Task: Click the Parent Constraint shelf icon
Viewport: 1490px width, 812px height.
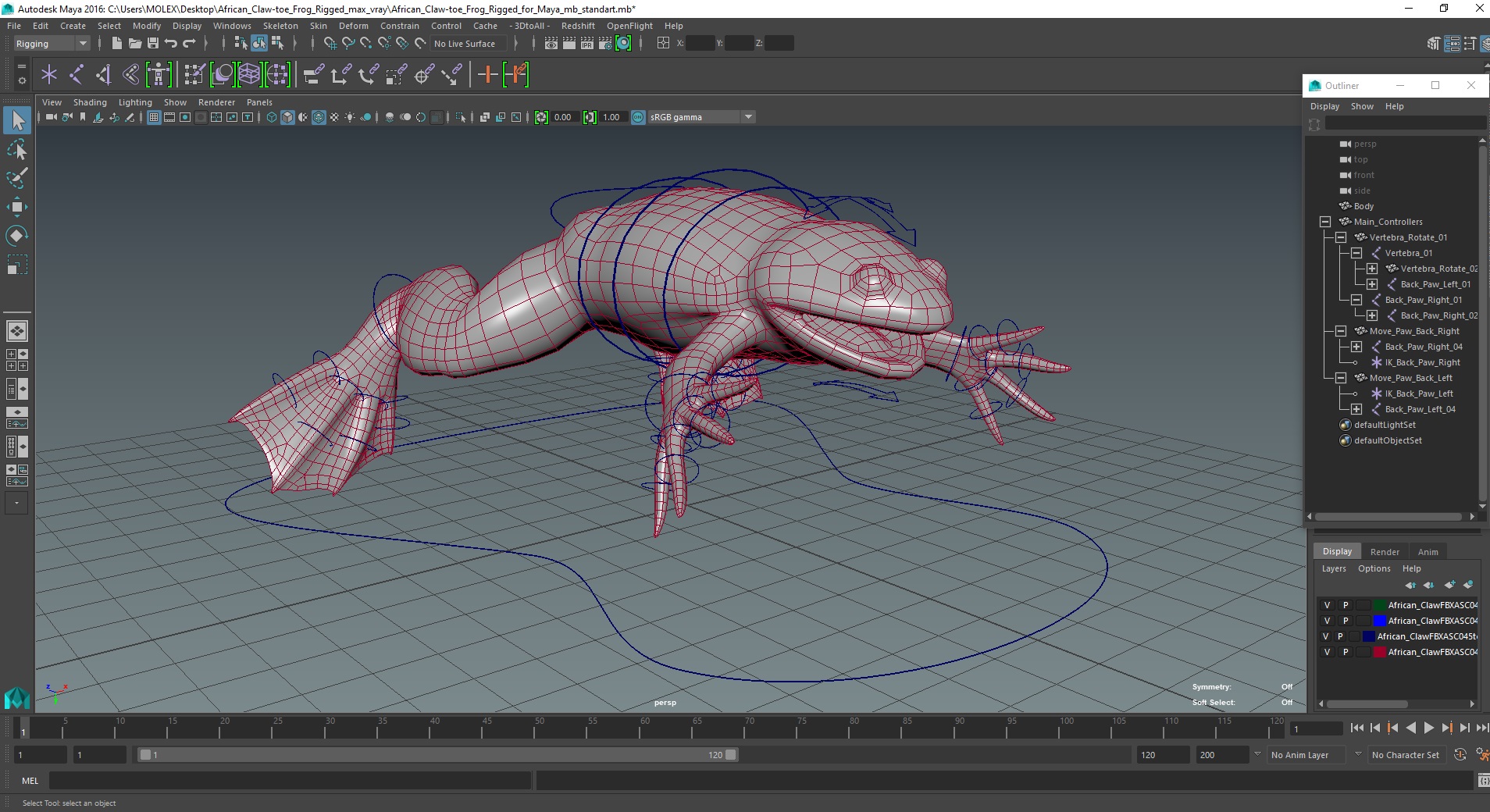Action: coord(313,75)
